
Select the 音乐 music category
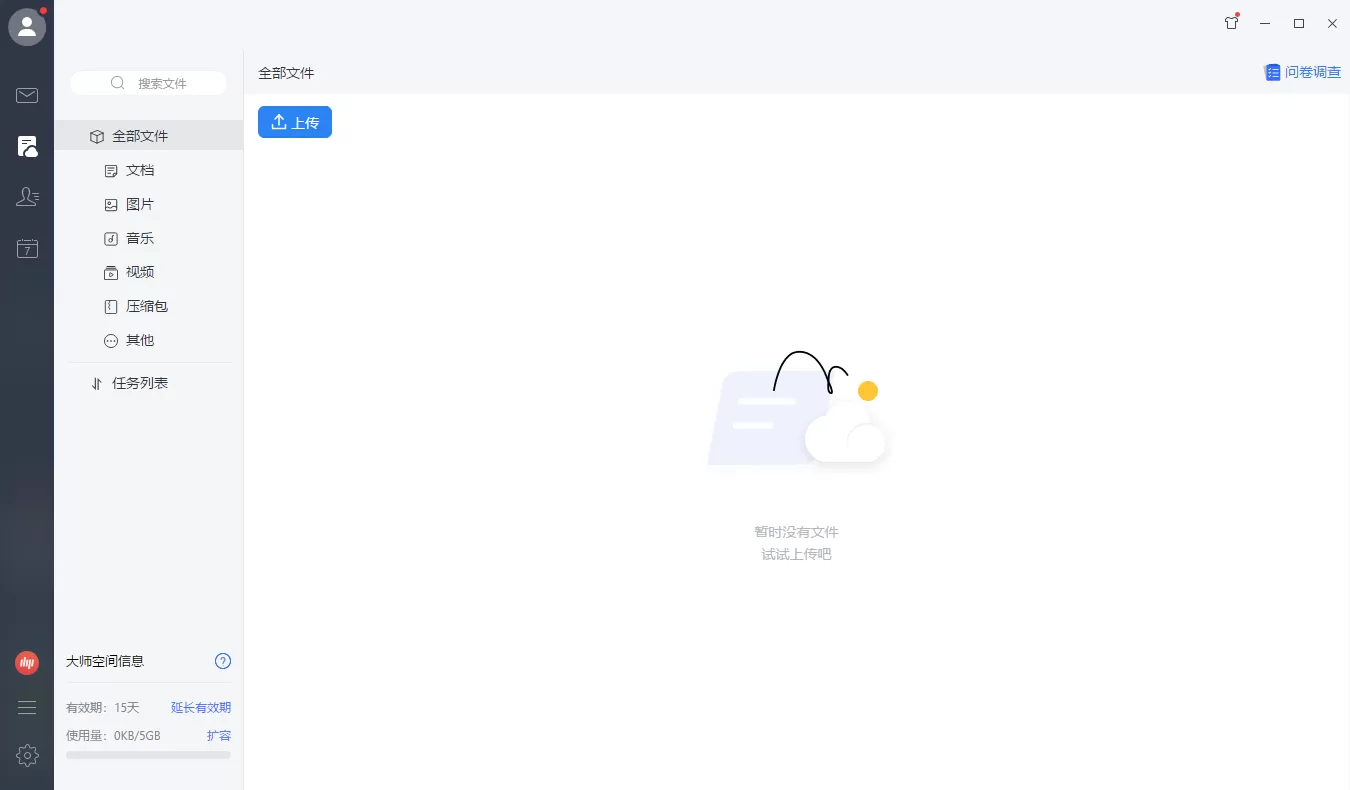[x=139, y=238]
